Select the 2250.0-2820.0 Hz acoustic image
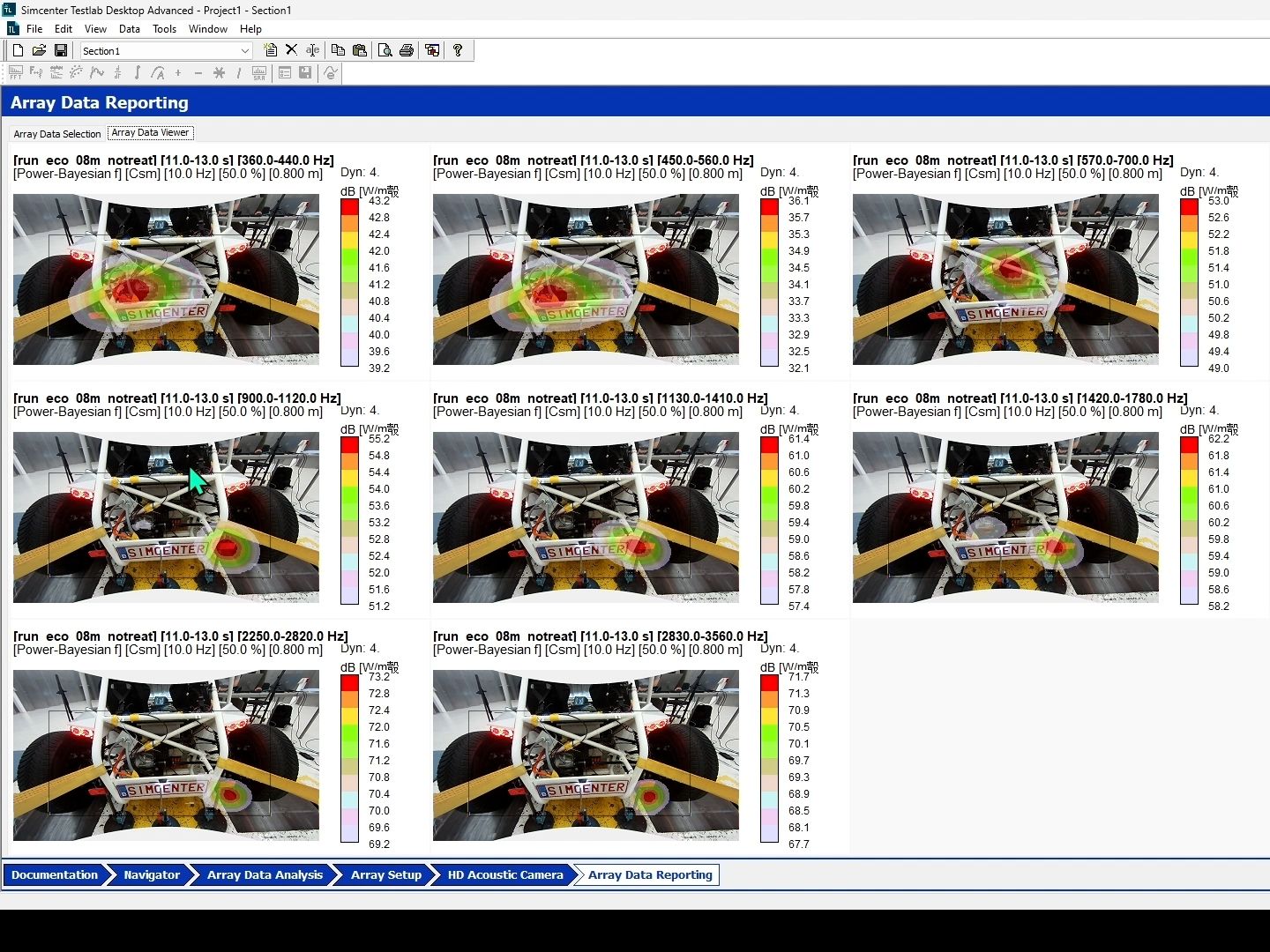Screen dimensions: 1270x952 (x=166, y=755)
